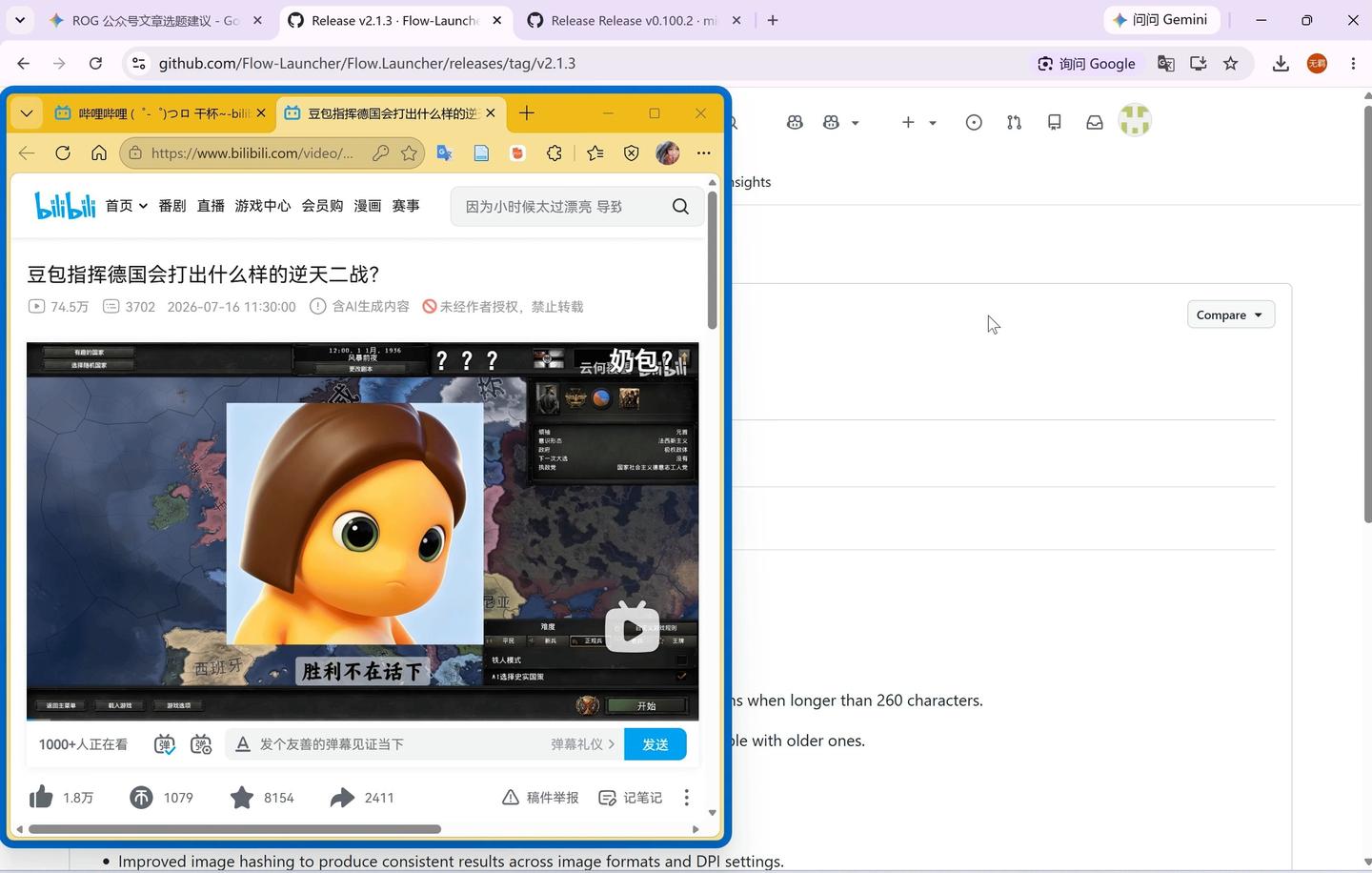The height and width of the screenshot is (873, 1372).
Task: Open Edge settings and more menu
Action: pos(704,152)
